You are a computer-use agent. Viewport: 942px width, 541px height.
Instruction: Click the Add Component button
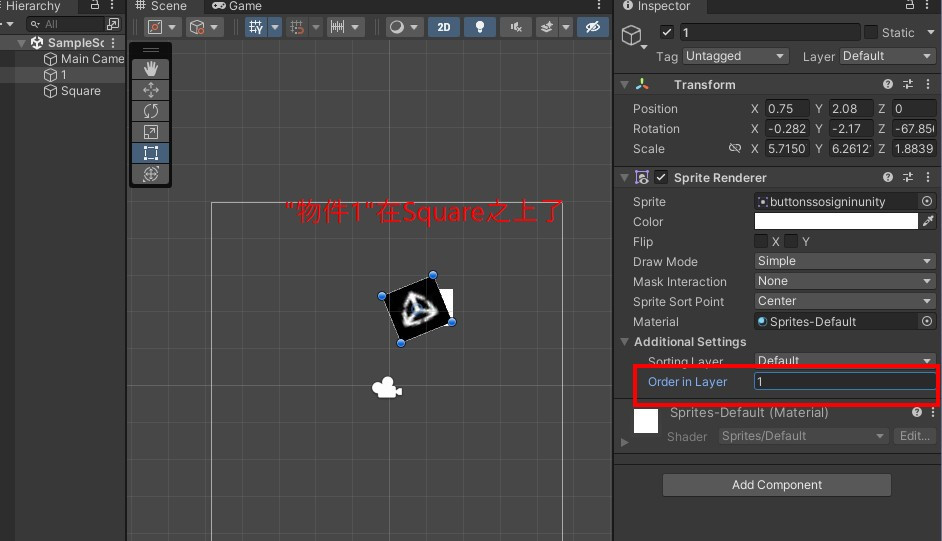click(776, 485)
